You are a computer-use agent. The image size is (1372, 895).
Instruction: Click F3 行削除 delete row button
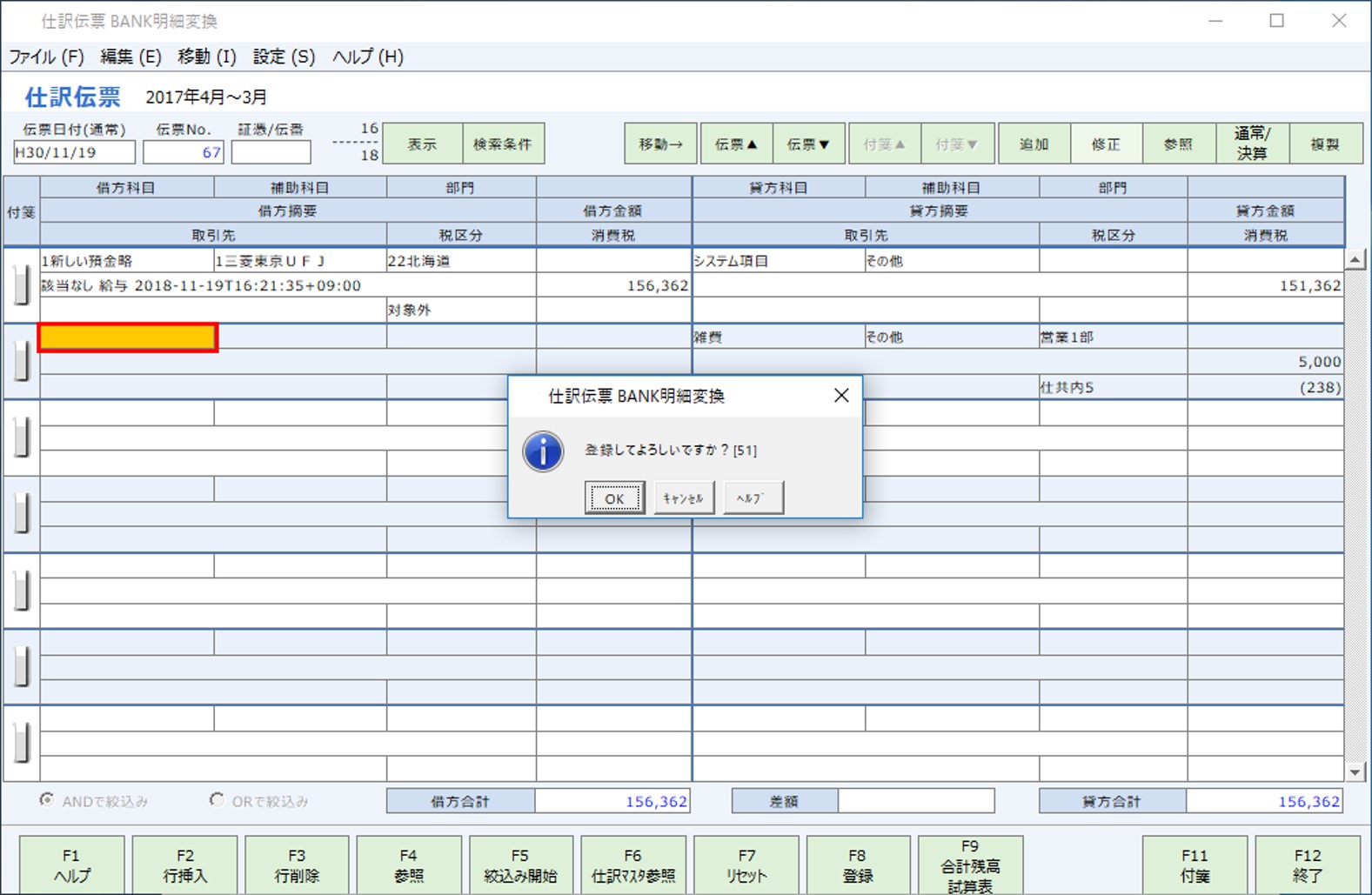[x=297, y=865]
